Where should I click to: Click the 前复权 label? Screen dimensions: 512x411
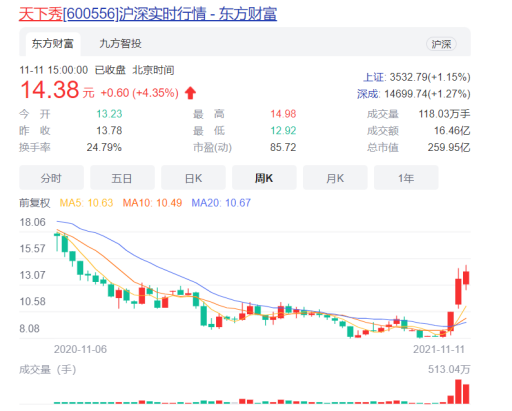[x=35, y=203]
